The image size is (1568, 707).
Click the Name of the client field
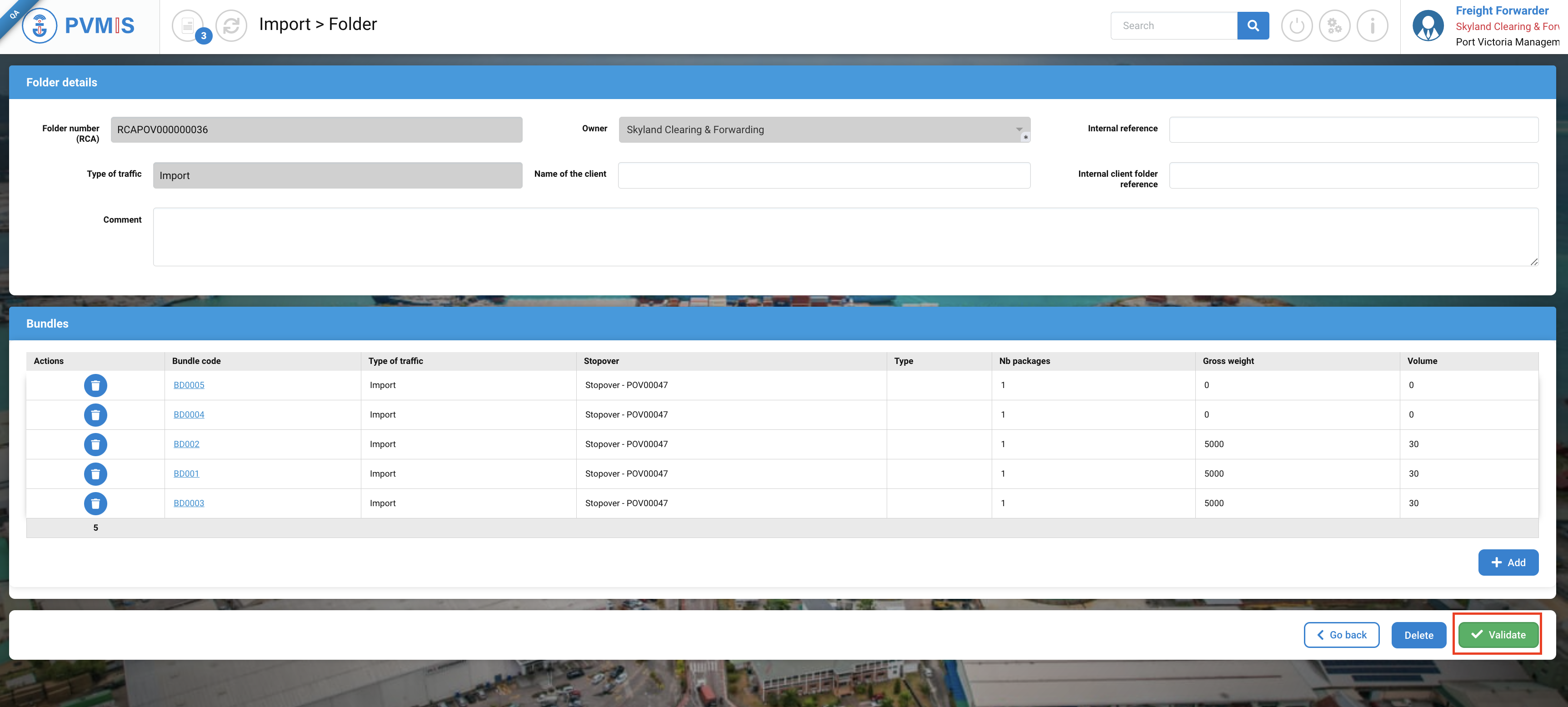coord(824,175)
